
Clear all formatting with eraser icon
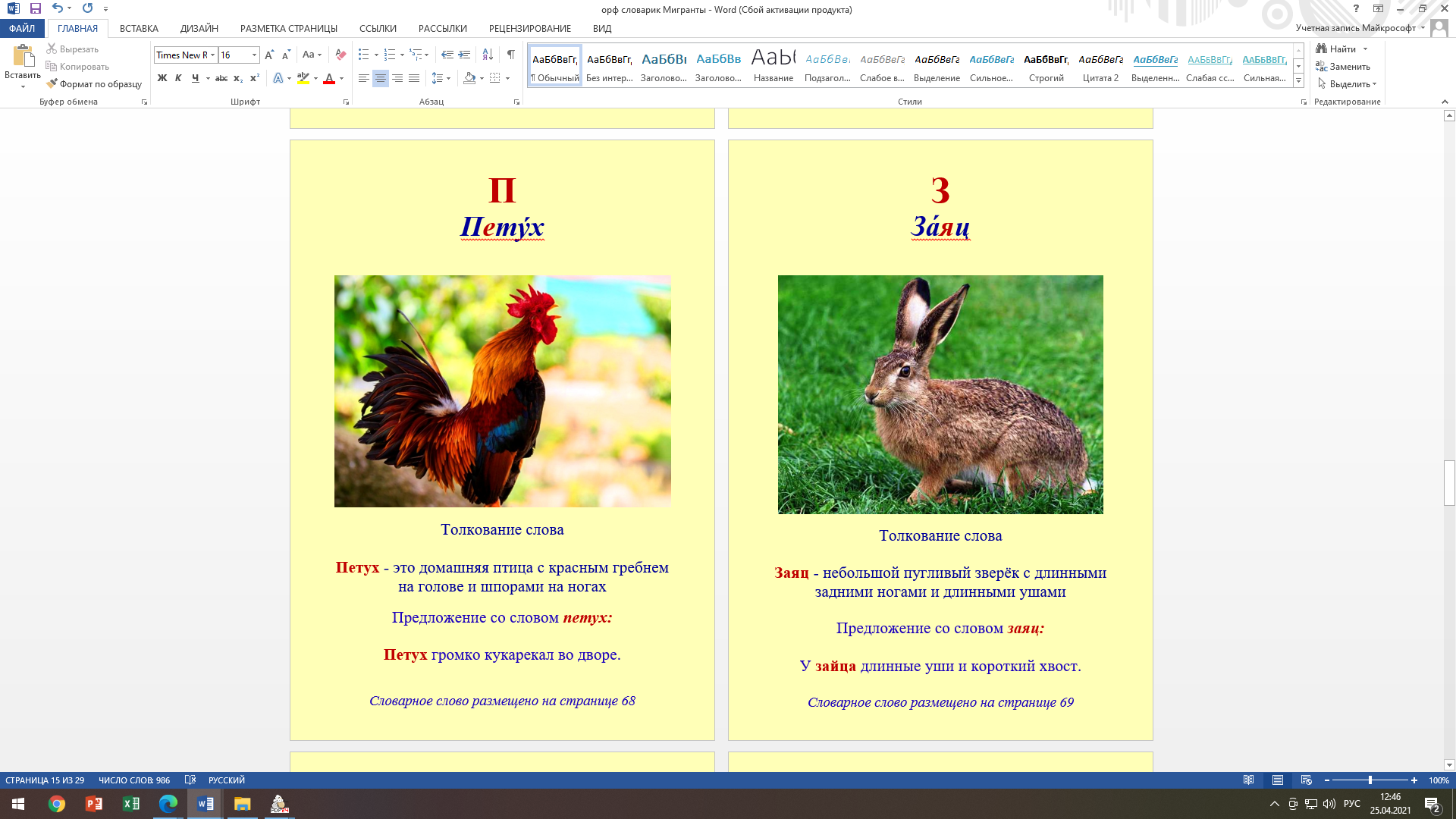pos(340,55)
